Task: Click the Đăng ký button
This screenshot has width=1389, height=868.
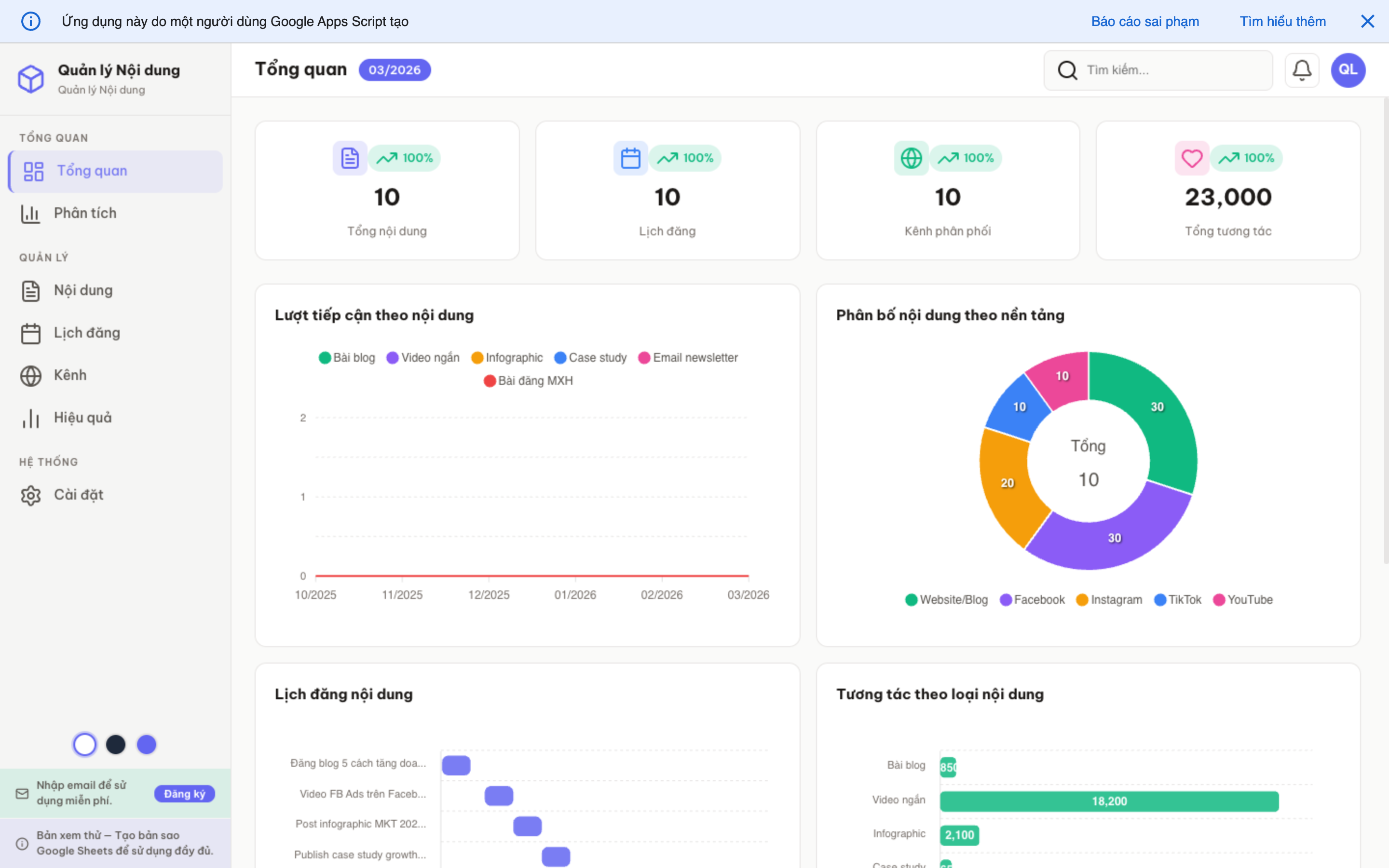Action: pos(184,793)
